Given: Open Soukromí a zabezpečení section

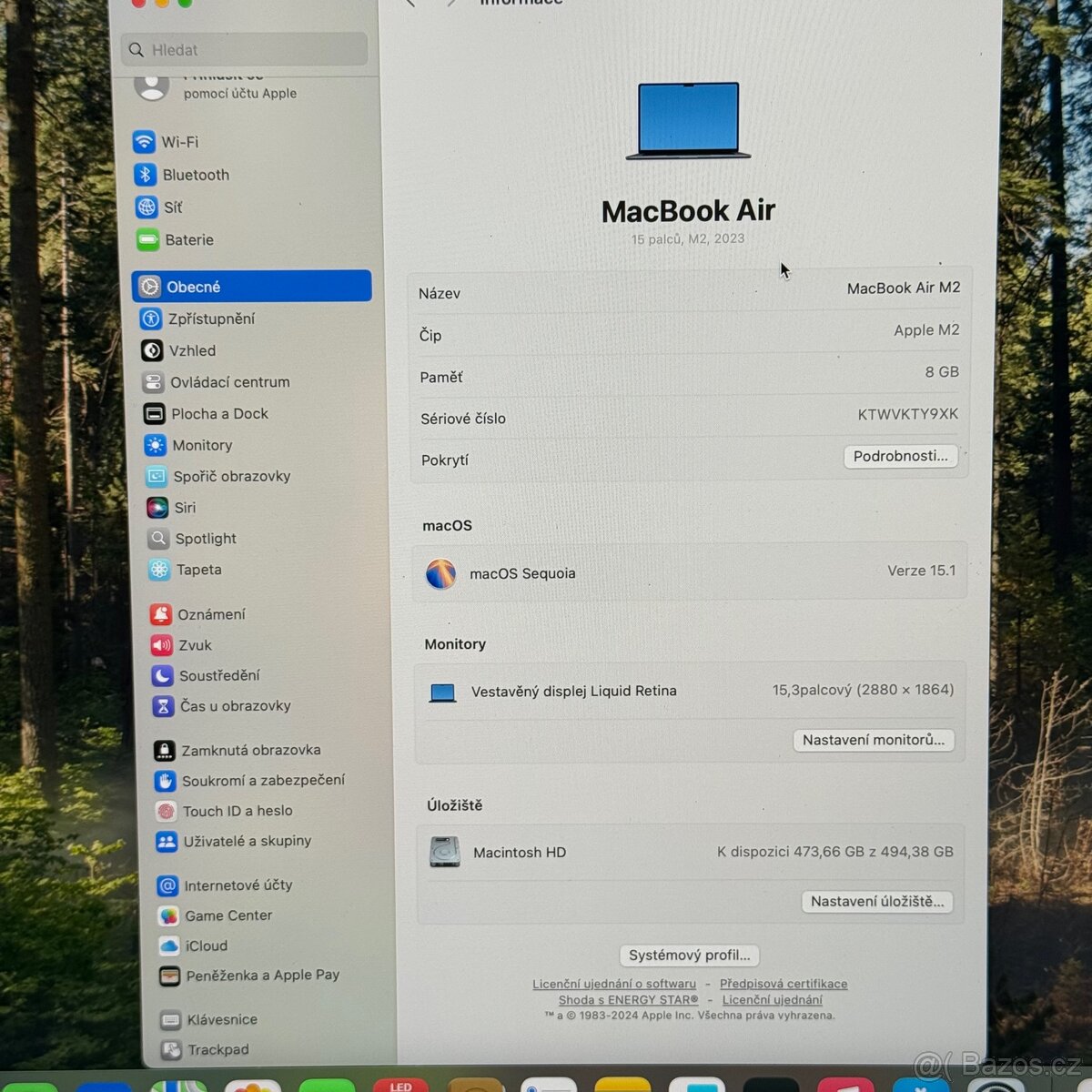Looking at the screenshot, I should point(264,780).
